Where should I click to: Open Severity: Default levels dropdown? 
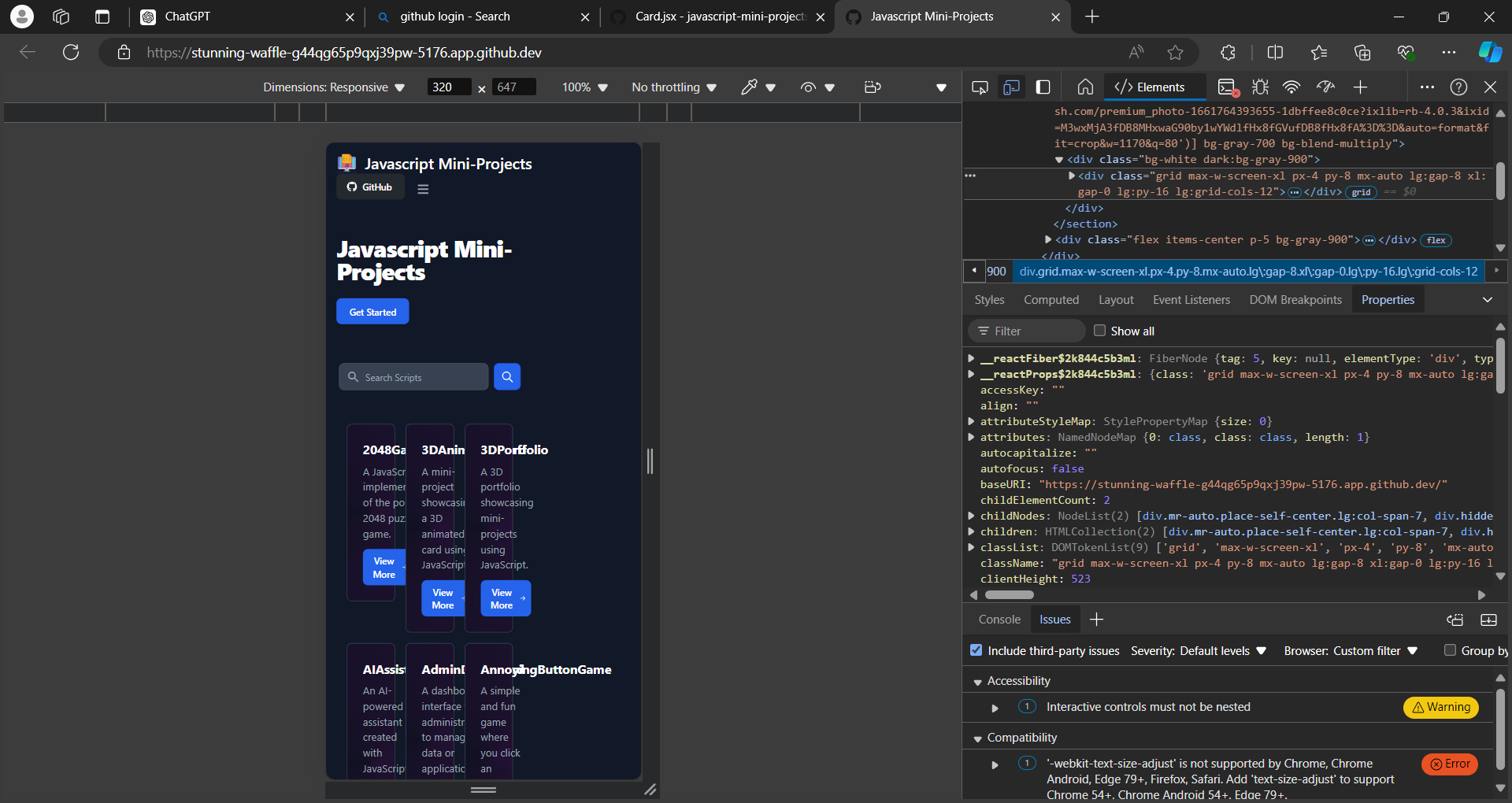1199,651
